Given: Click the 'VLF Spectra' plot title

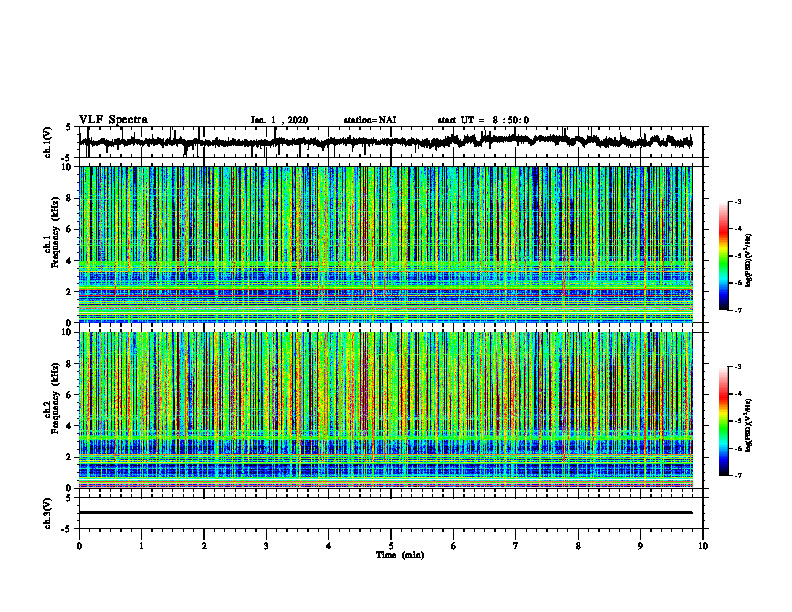Looking at the screenshot, I should coord(113,119).
